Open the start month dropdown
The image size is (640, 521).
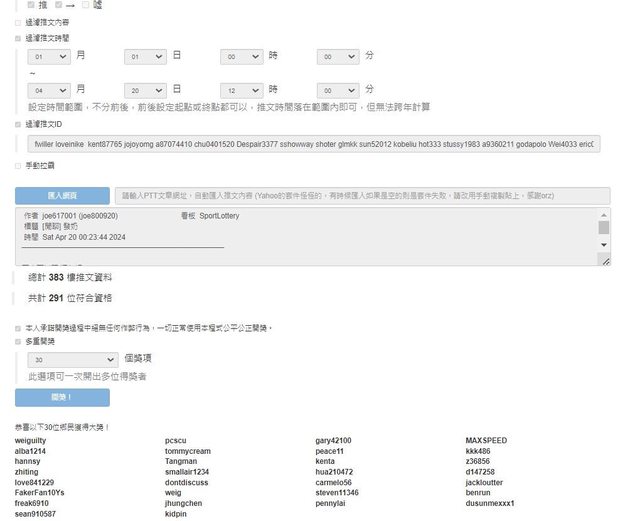tap(49, 58)
